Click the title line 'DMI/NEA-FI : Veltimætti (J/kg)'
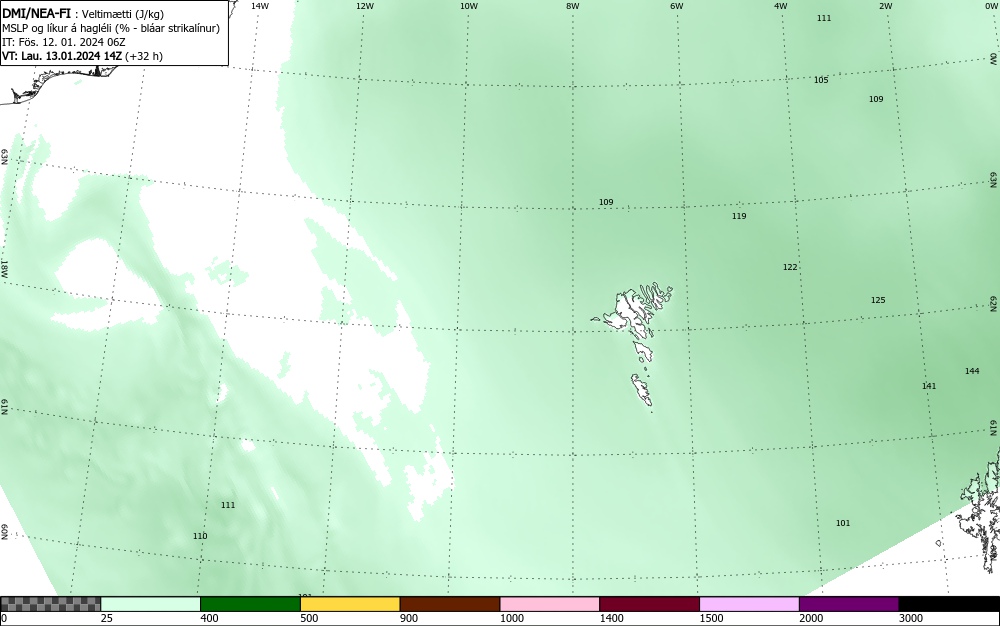 83,13
